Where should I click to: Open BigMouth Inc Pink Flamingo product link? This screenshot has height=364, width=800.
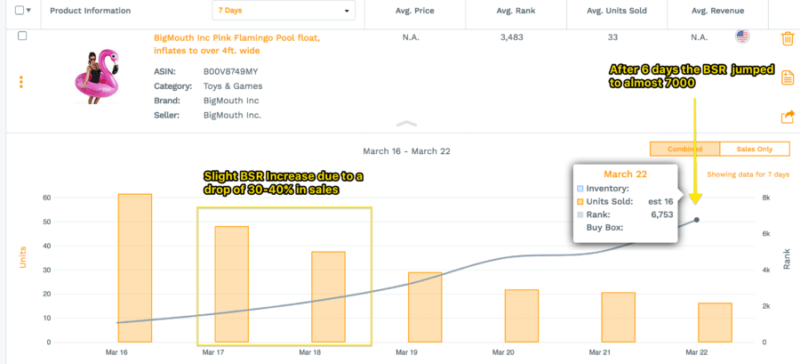click(237, 44)
